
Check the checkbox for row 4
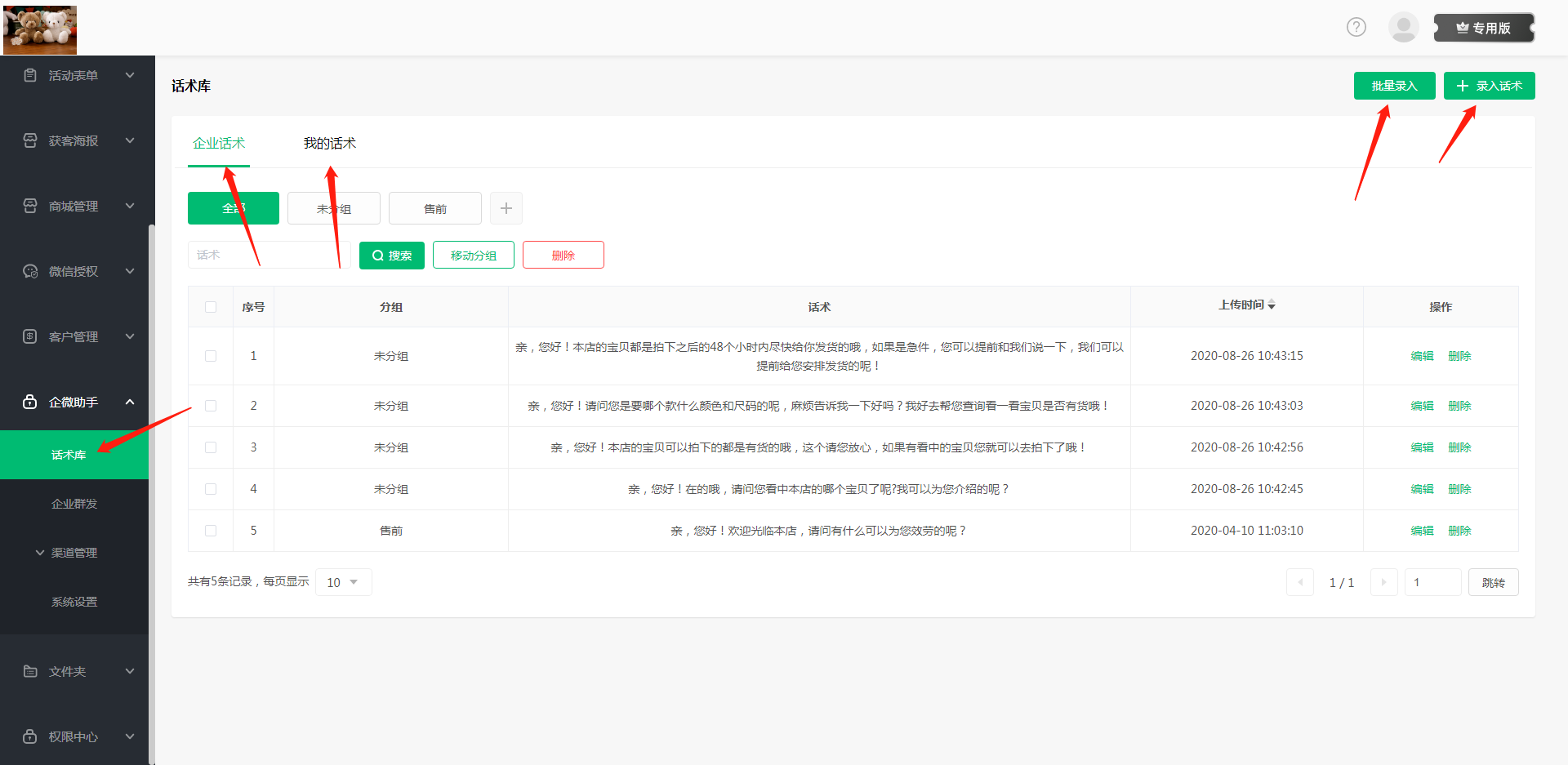click(211, 489)
